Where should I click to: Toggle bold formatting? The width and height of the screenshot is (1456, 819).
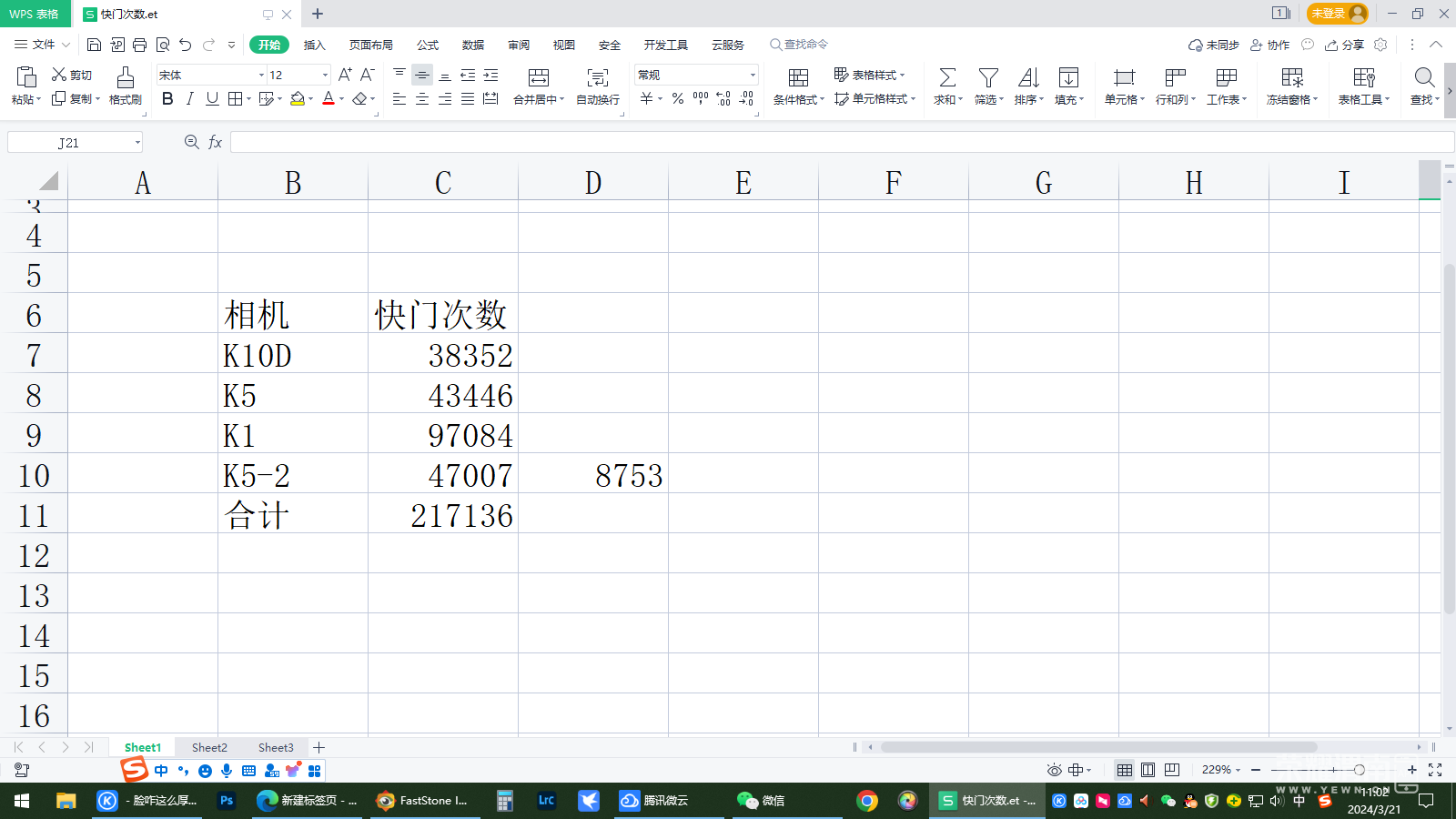tap(167, 99)
